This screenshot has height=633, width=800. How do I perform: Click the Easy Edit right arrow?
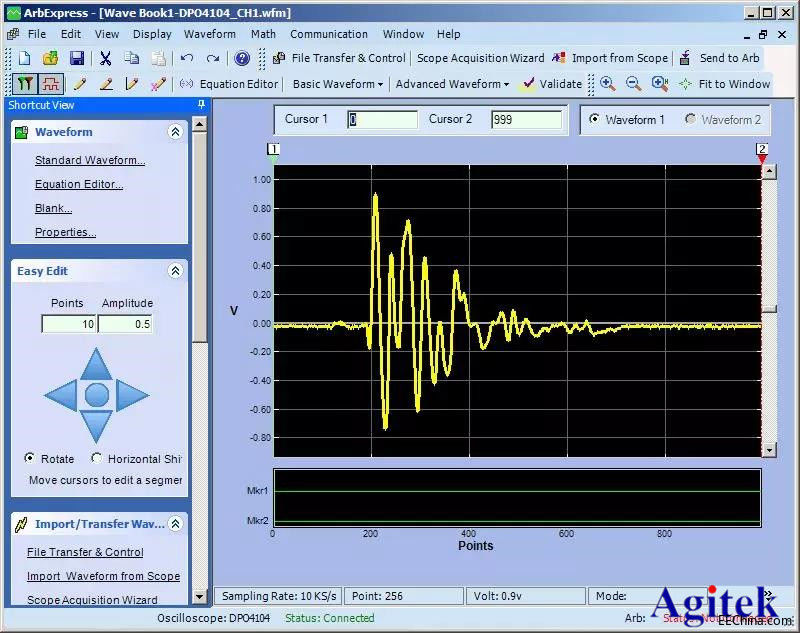point(132,395)
